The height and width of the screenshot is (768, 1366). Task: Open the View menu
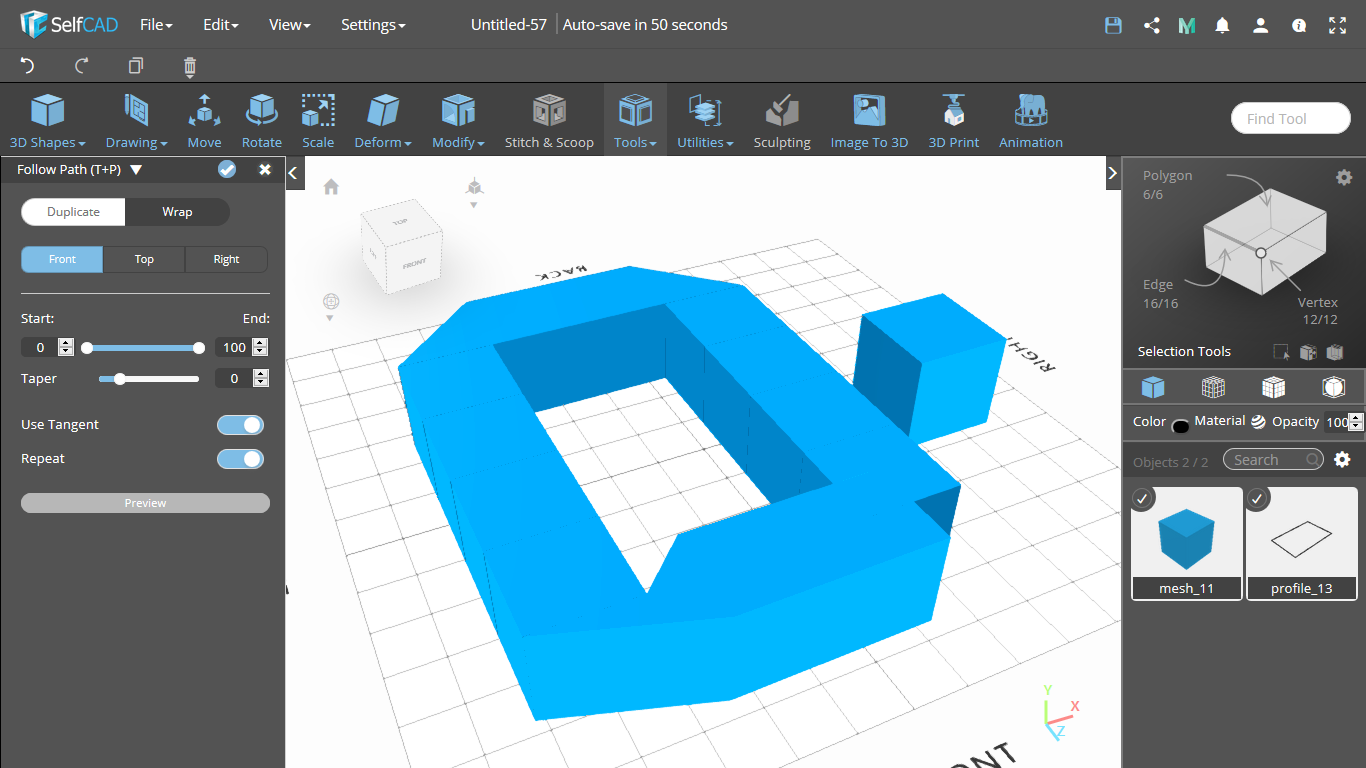(x=290, y=25)
